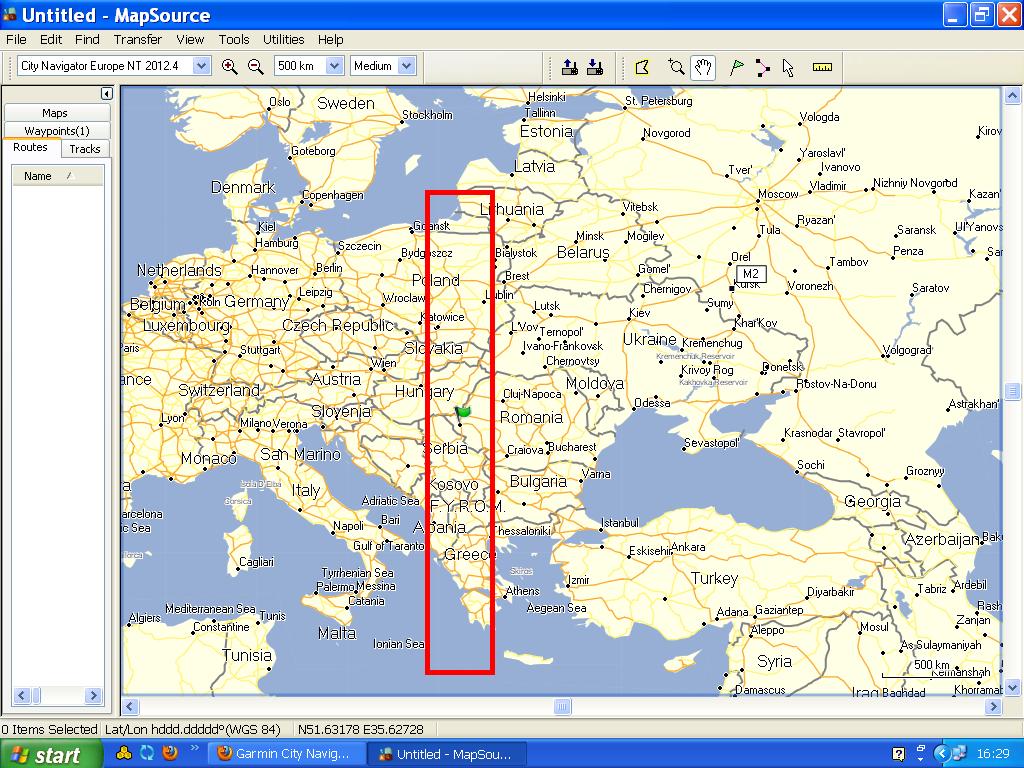This screenshot has width=1024, height=768.
Task: Select the Map selection tool
Action: pyautogui.click(x=642, y=67)
